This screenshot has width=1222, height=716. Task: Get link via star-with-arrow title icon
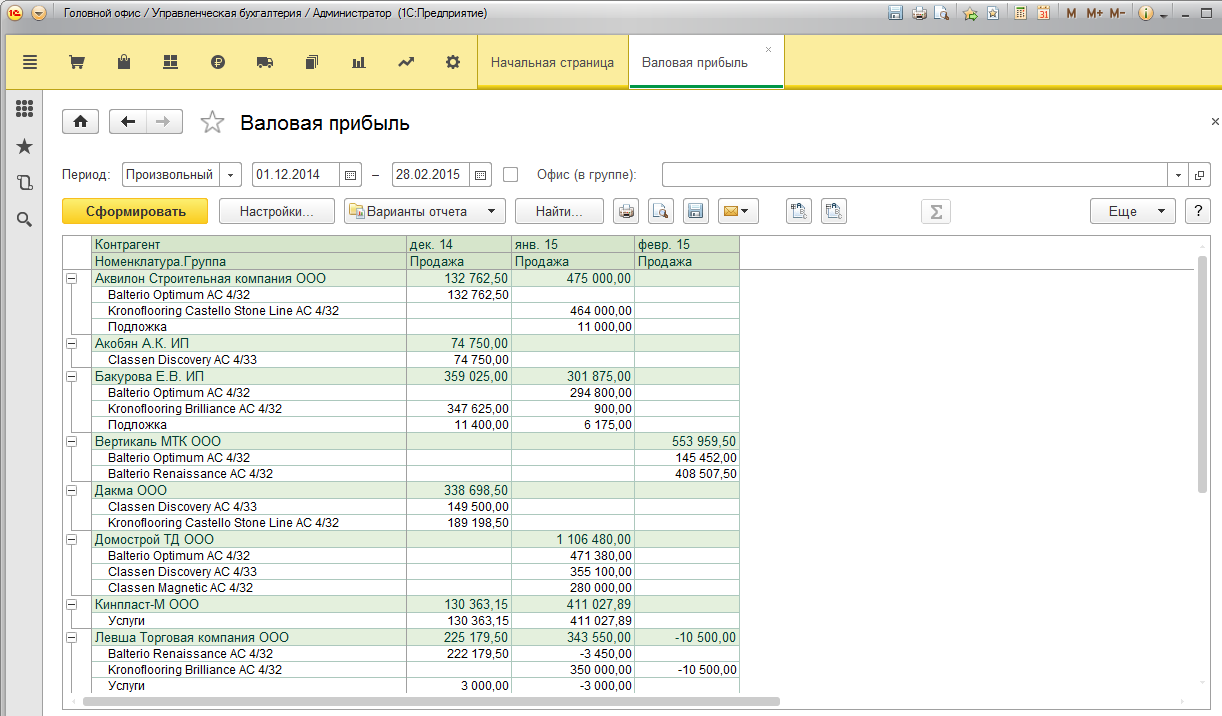click(969, 14)
